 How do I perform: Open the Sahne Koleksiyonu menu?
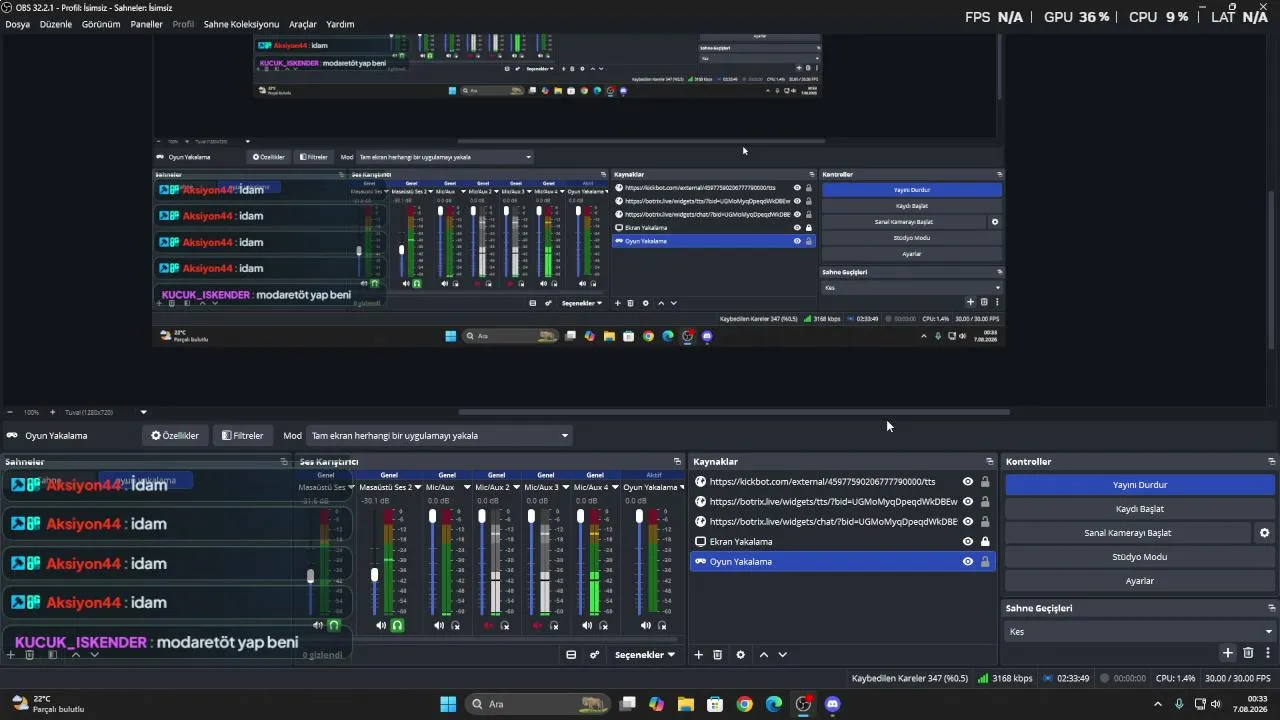(241, 24)
